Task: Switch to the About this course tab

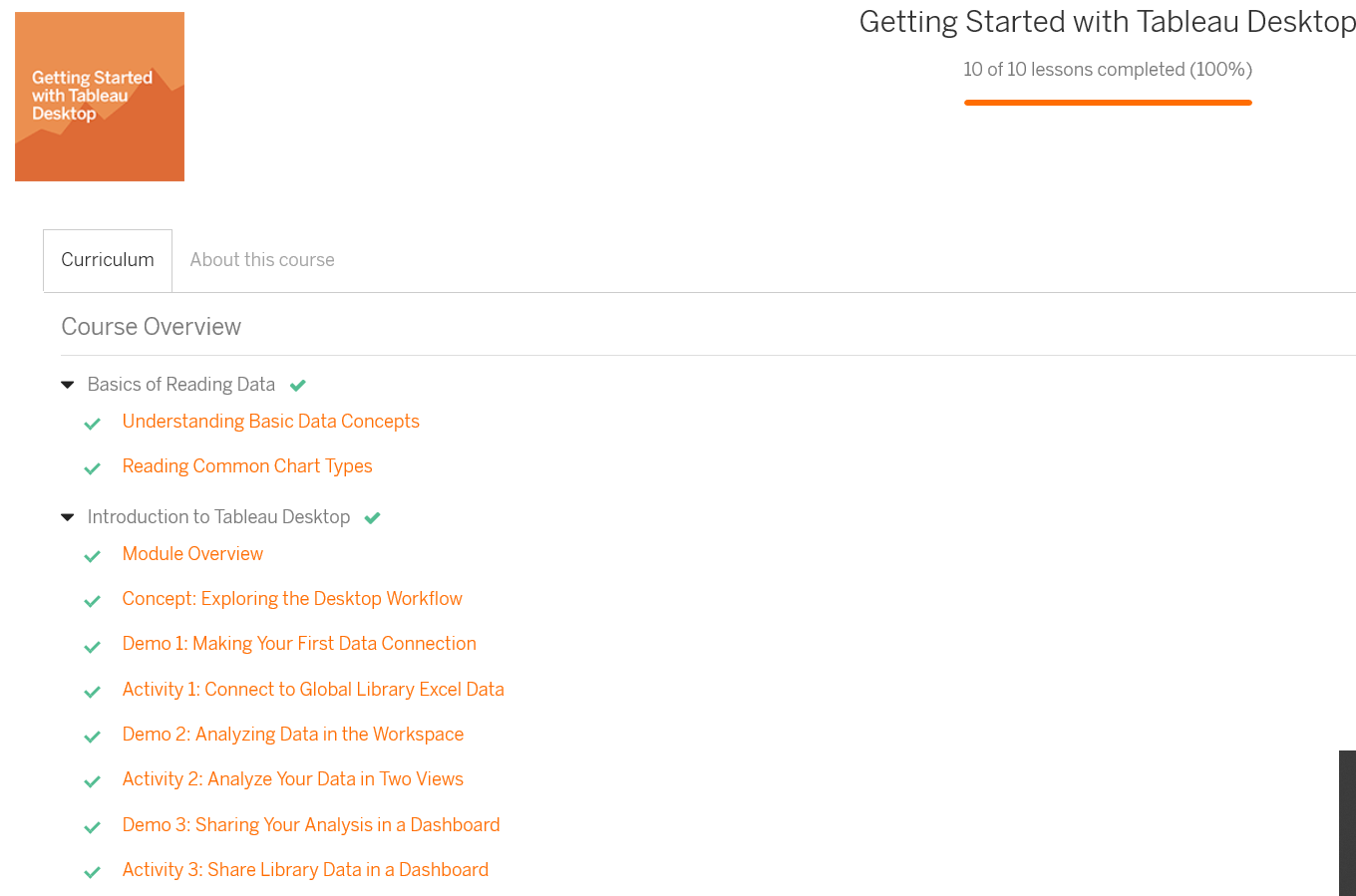Action: coord(261,259)
